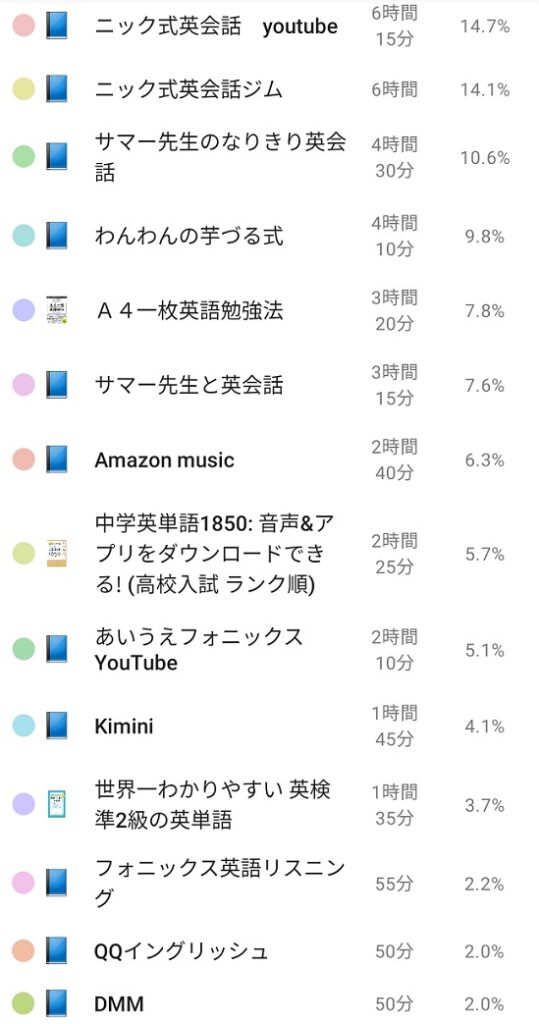The width and height of the screenshot is (539, 1024).
Task: Click the 14.7% percentage value
Action: click(x=485, y=26)
